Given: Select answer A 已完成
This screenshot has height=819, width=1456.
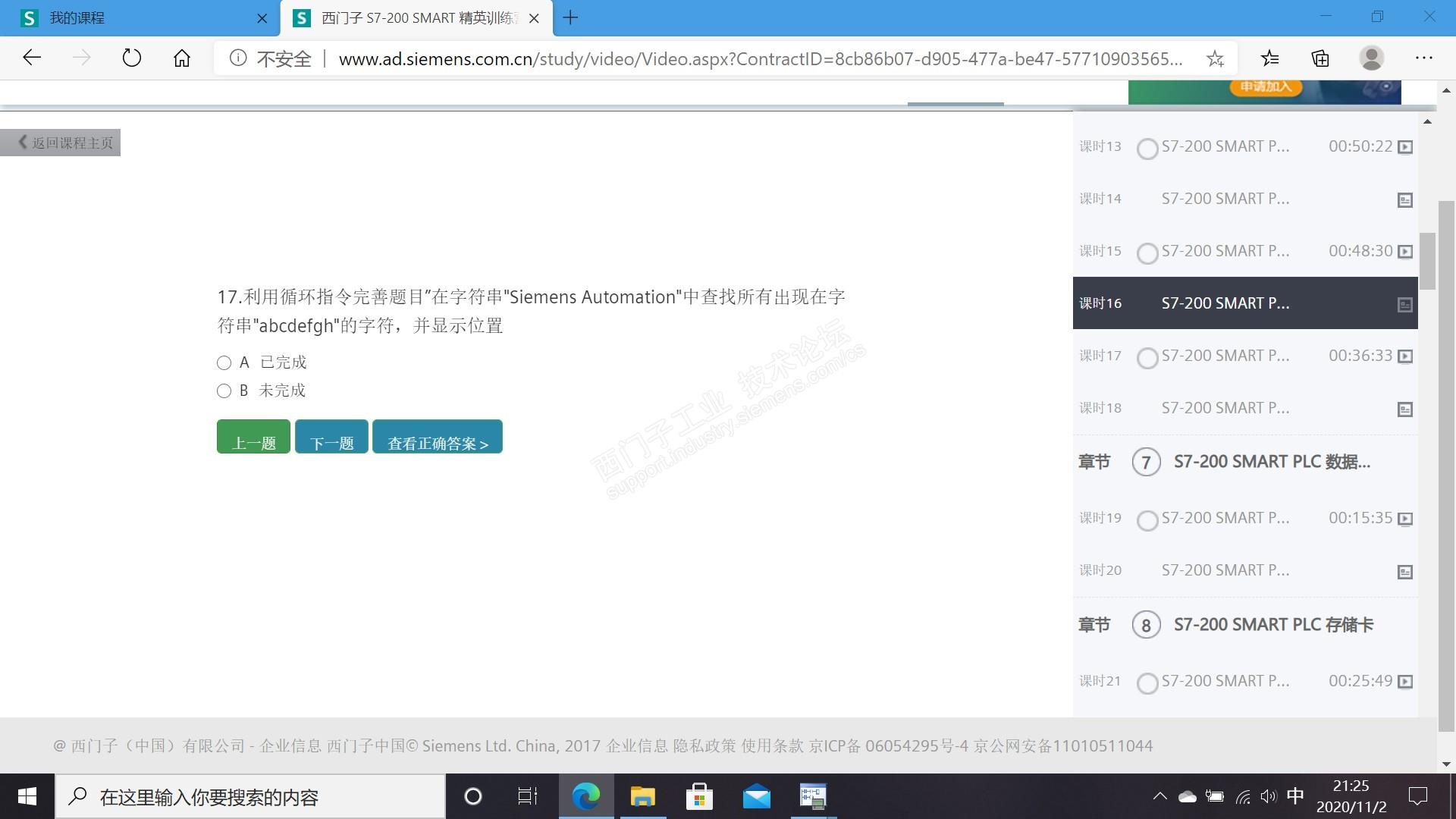Looking at the screenshot, I should click(224, 363).
